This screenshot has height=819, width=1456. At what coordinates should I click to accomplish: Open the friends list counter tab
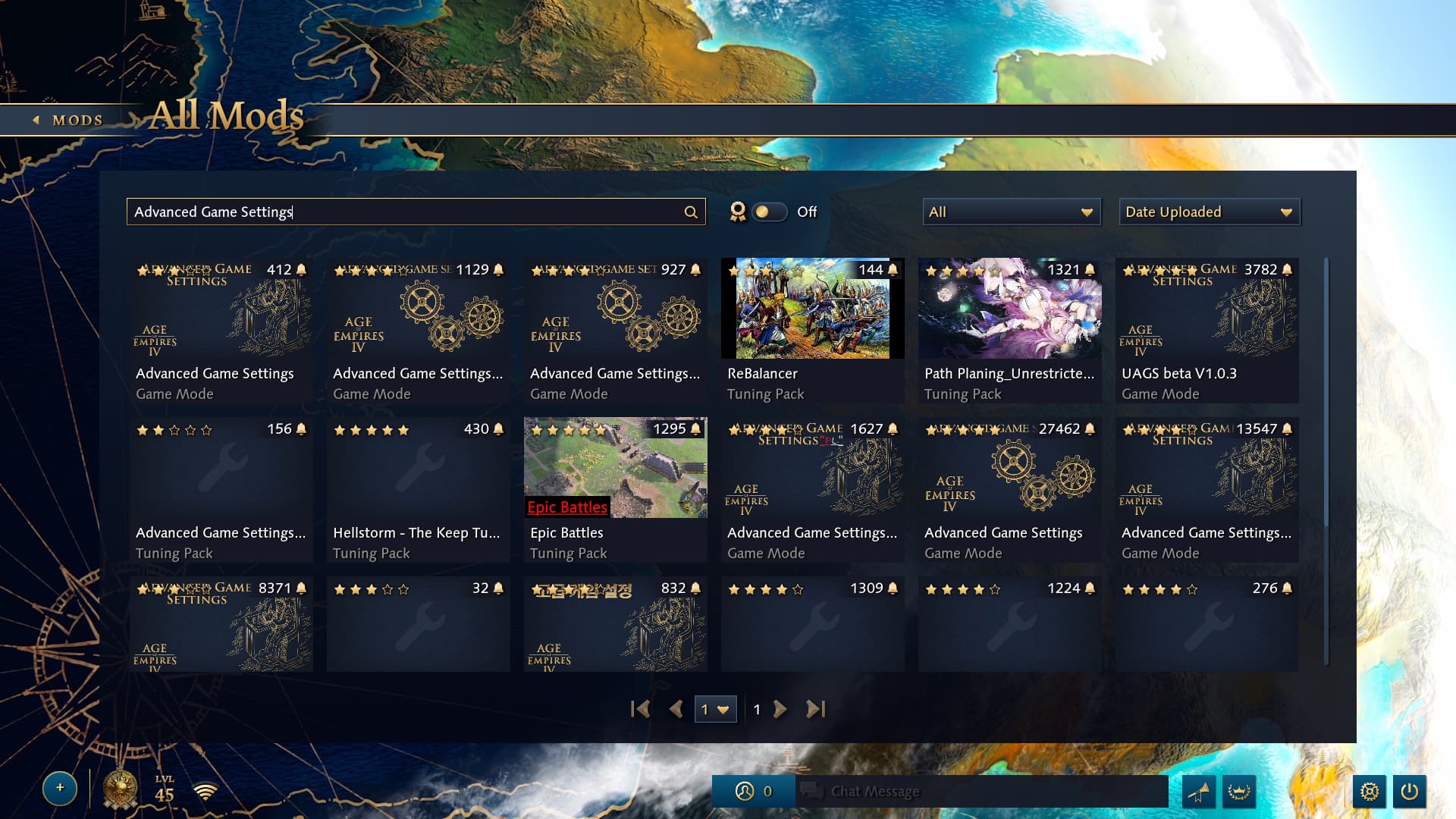753,792
